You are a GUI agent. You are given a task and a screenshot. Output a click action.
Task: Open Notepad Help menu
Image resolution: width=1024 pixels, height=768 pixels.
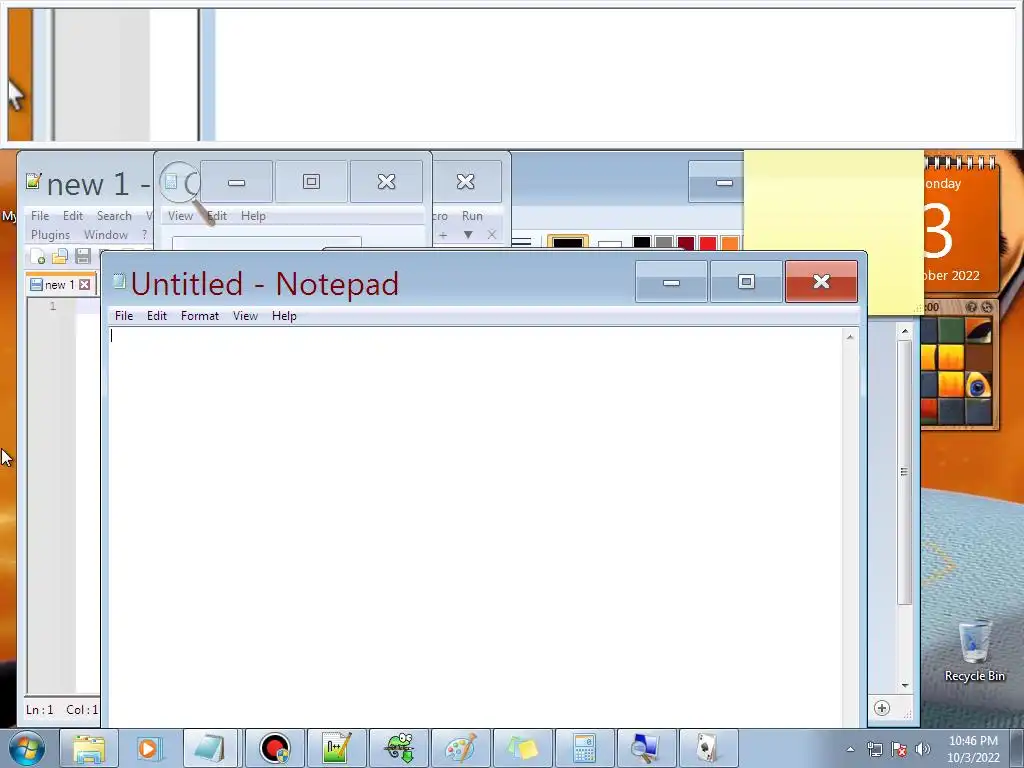coord(284,315)
